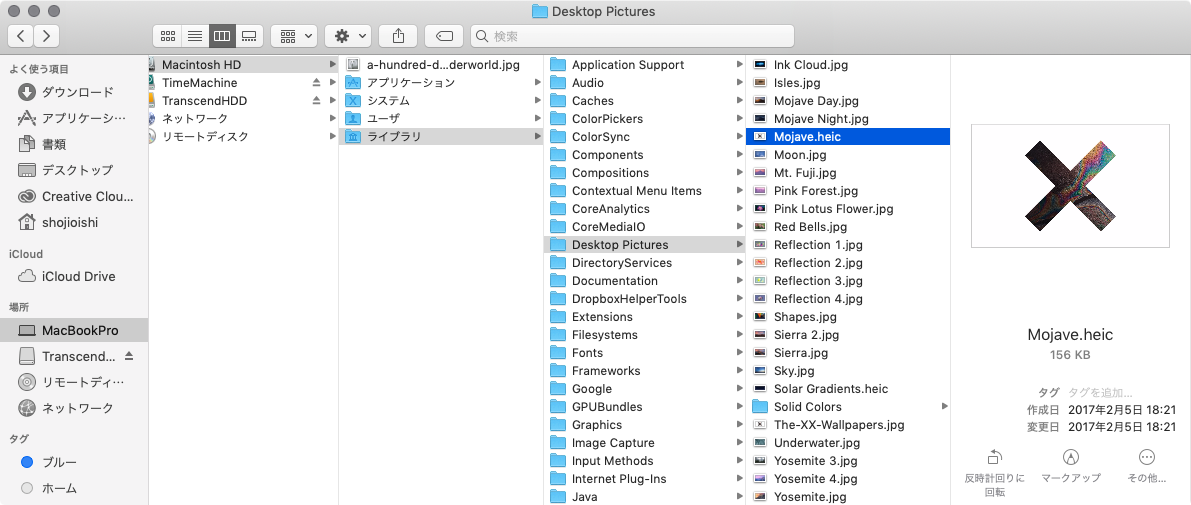The width and height of the screenshot is (1191, 505).
Task: Open ダウンロード in the sidebar
Action: coord(74,93)
